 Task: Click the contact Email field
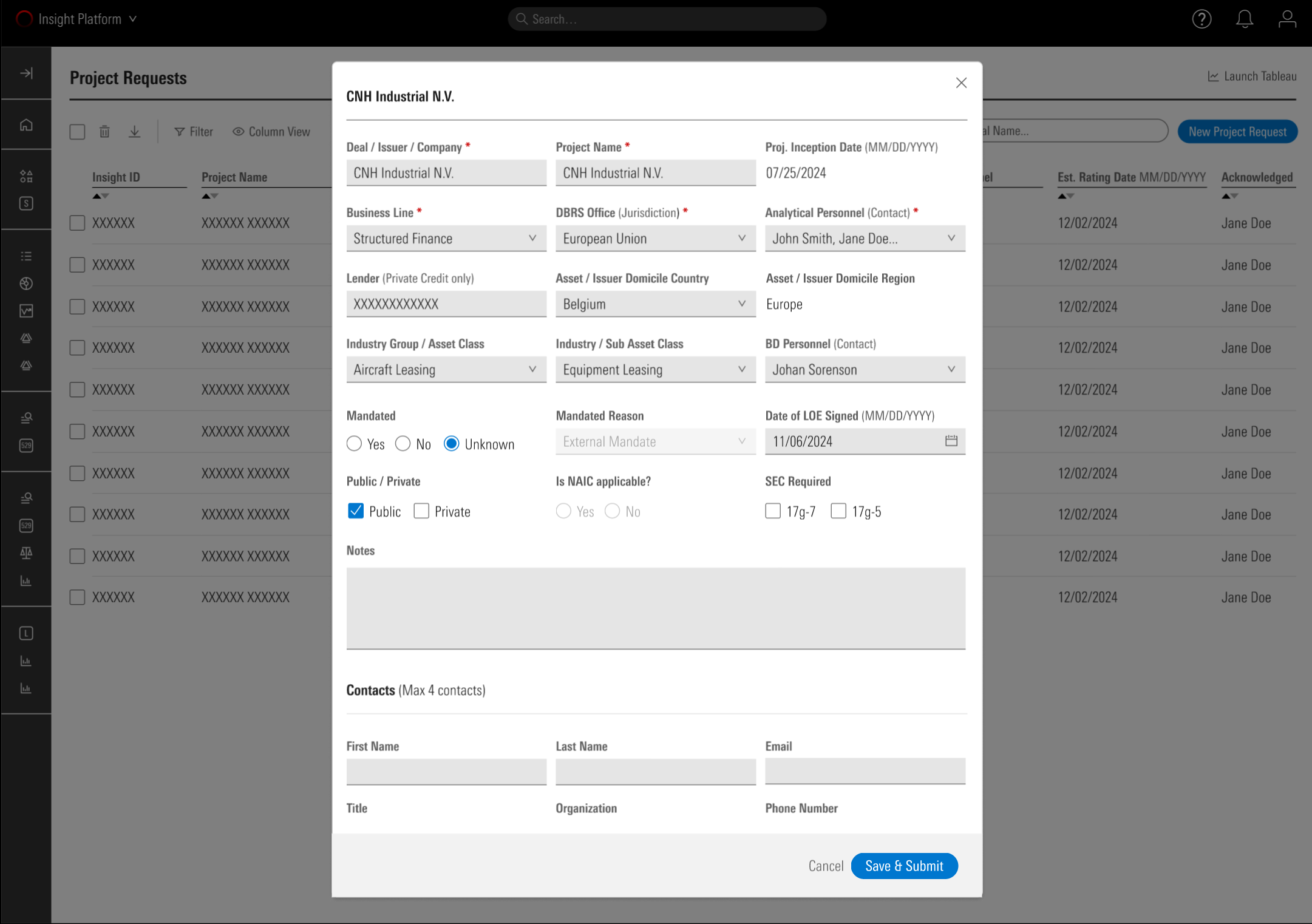tap(865, 771)
